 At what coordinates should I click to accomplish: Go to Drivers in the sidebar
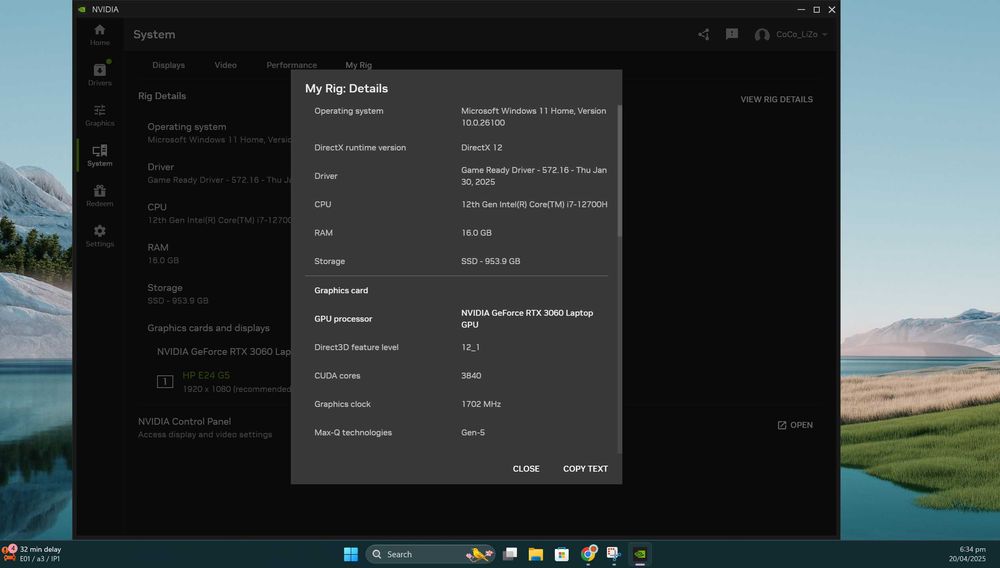click(x=99, y=75)
